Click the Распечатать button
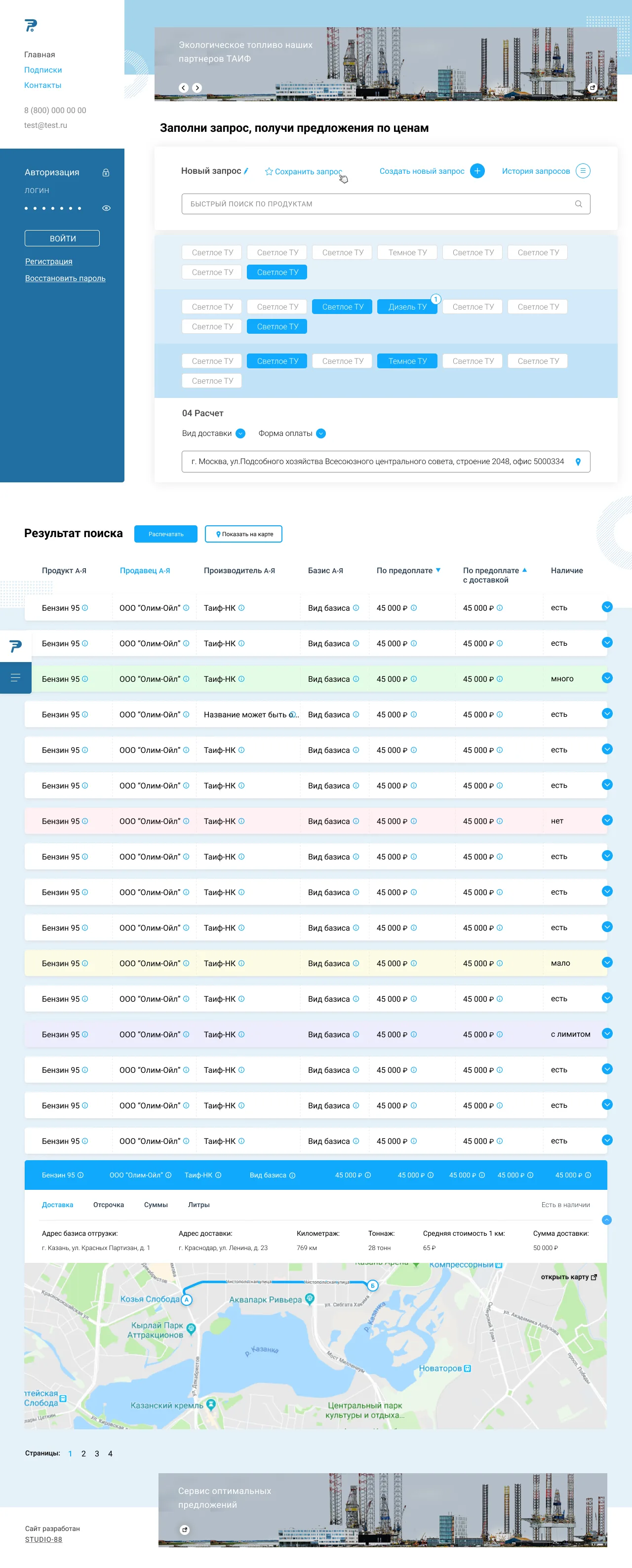Image resolution: width=632 pixels, height=1568 pixels. point(165,534)
